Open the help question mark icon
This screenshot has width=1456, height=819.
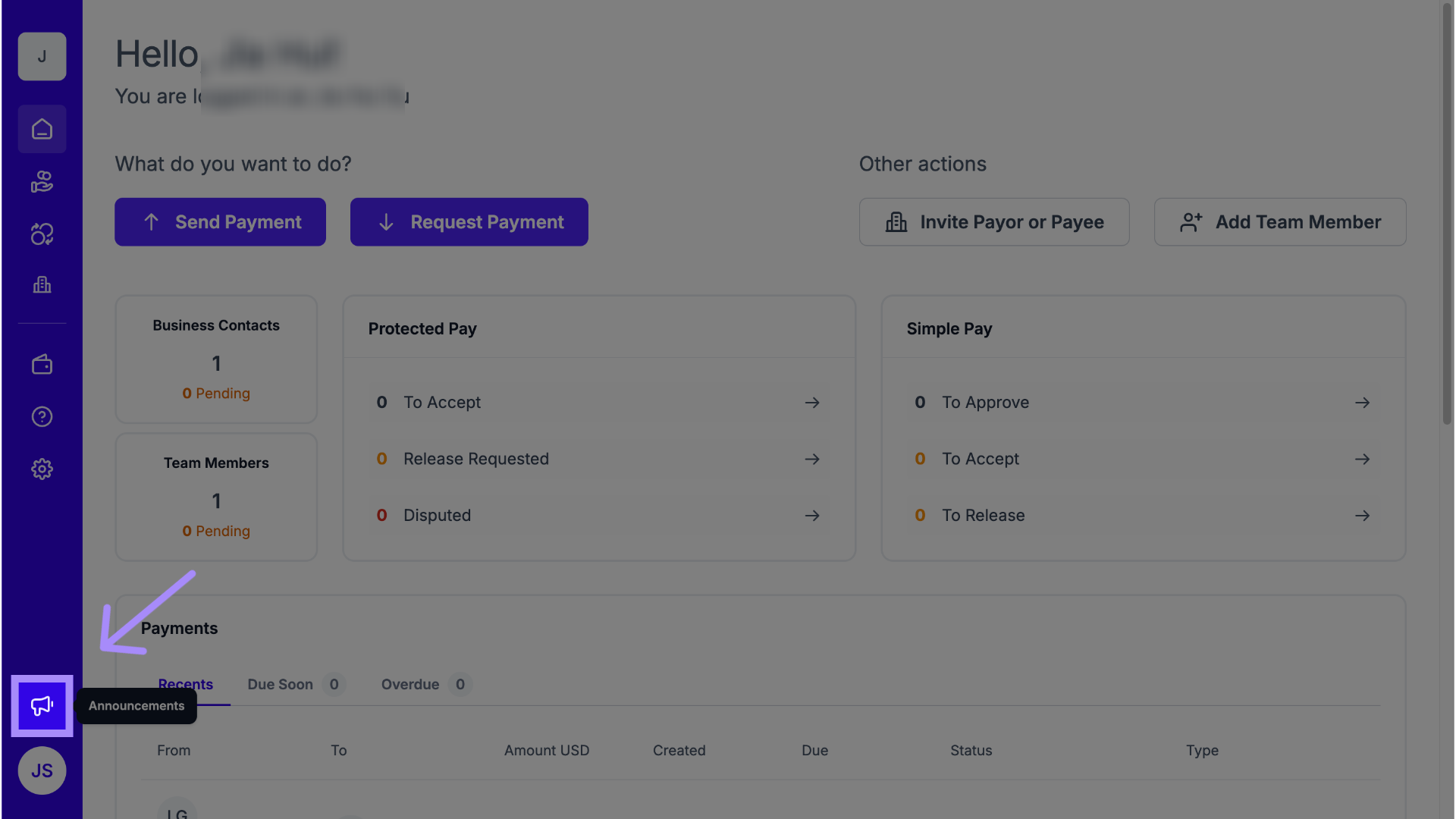(x=42, y=417)
